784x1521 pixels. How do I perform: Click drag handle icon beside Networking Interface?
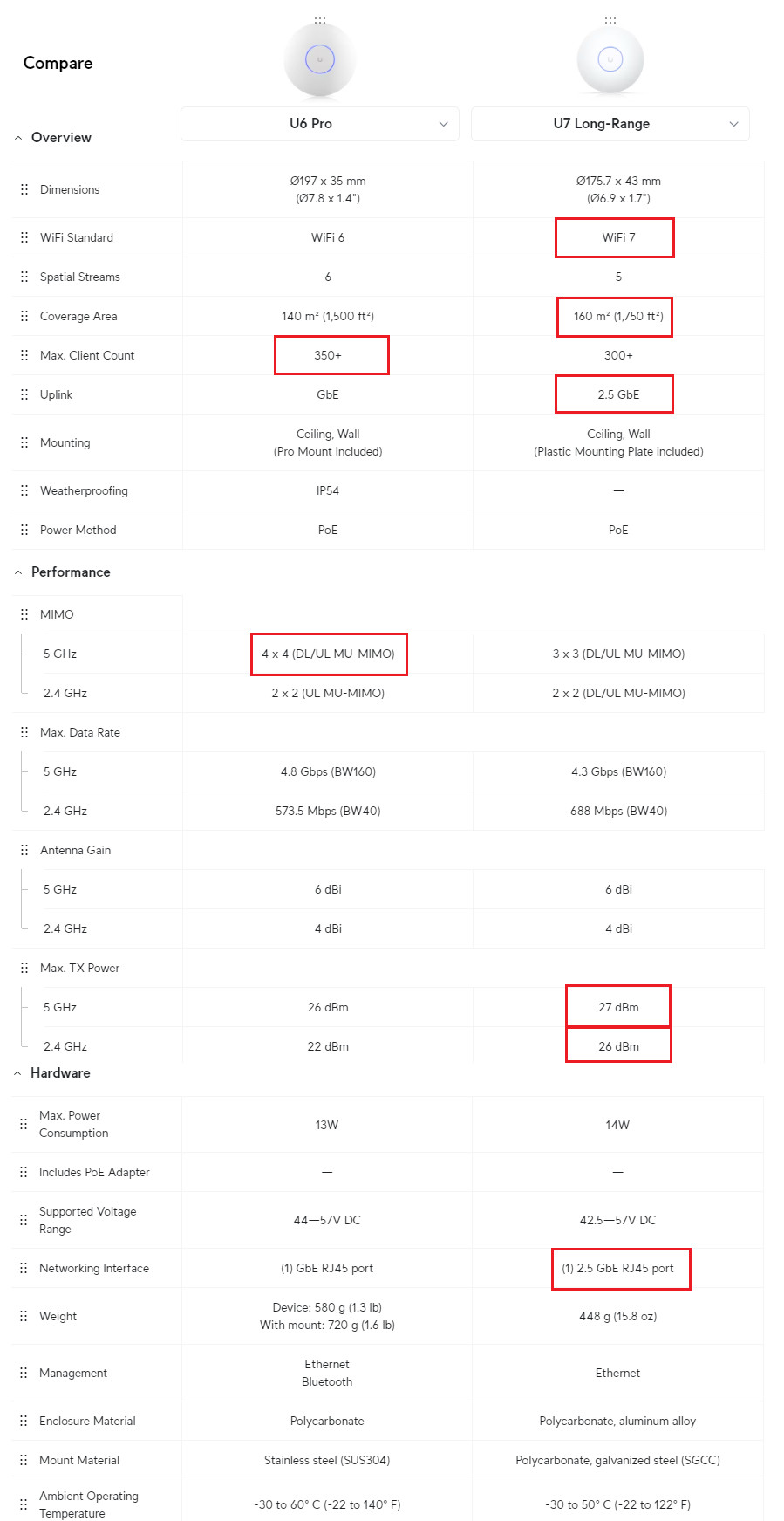(24, 1268)
